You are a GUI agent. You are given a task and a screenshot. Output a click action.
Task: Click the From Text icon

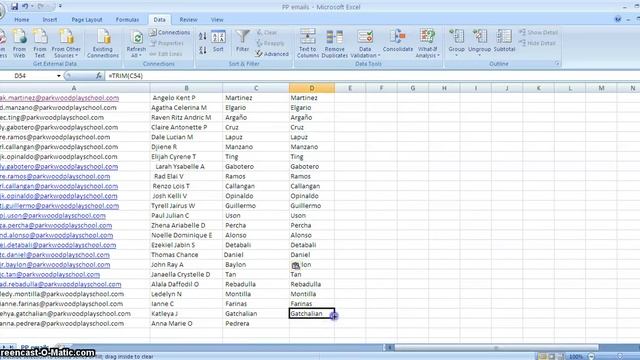pos(40,43)
